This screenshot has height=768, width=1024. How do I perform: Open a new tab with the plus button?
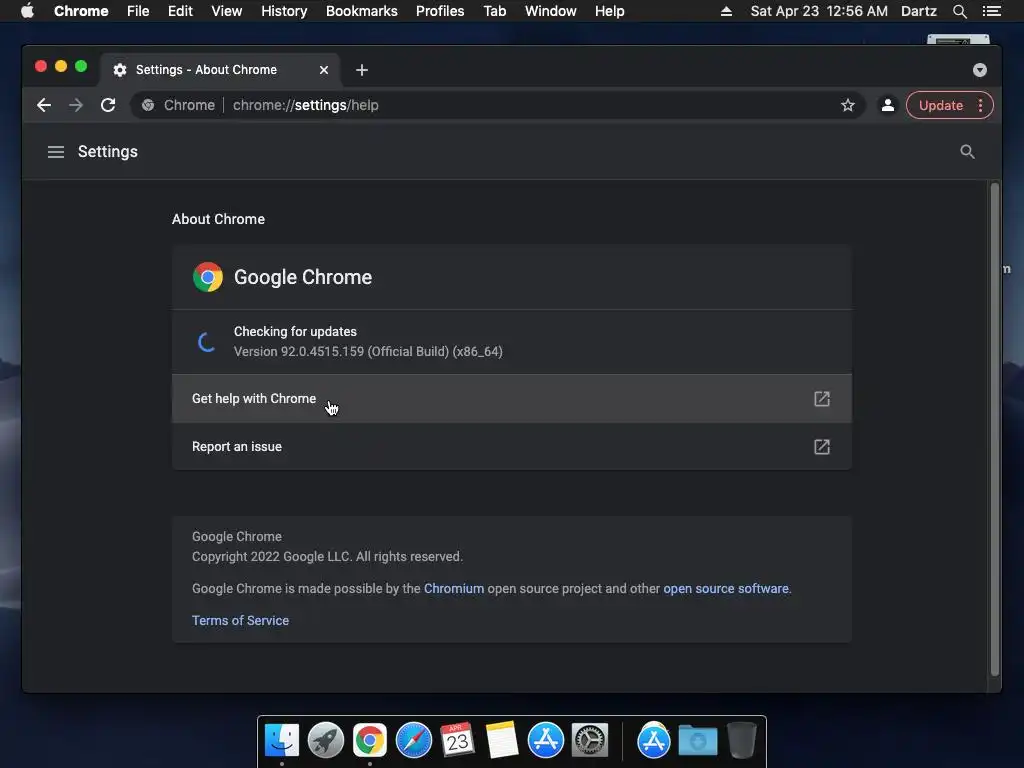point(362,70)
